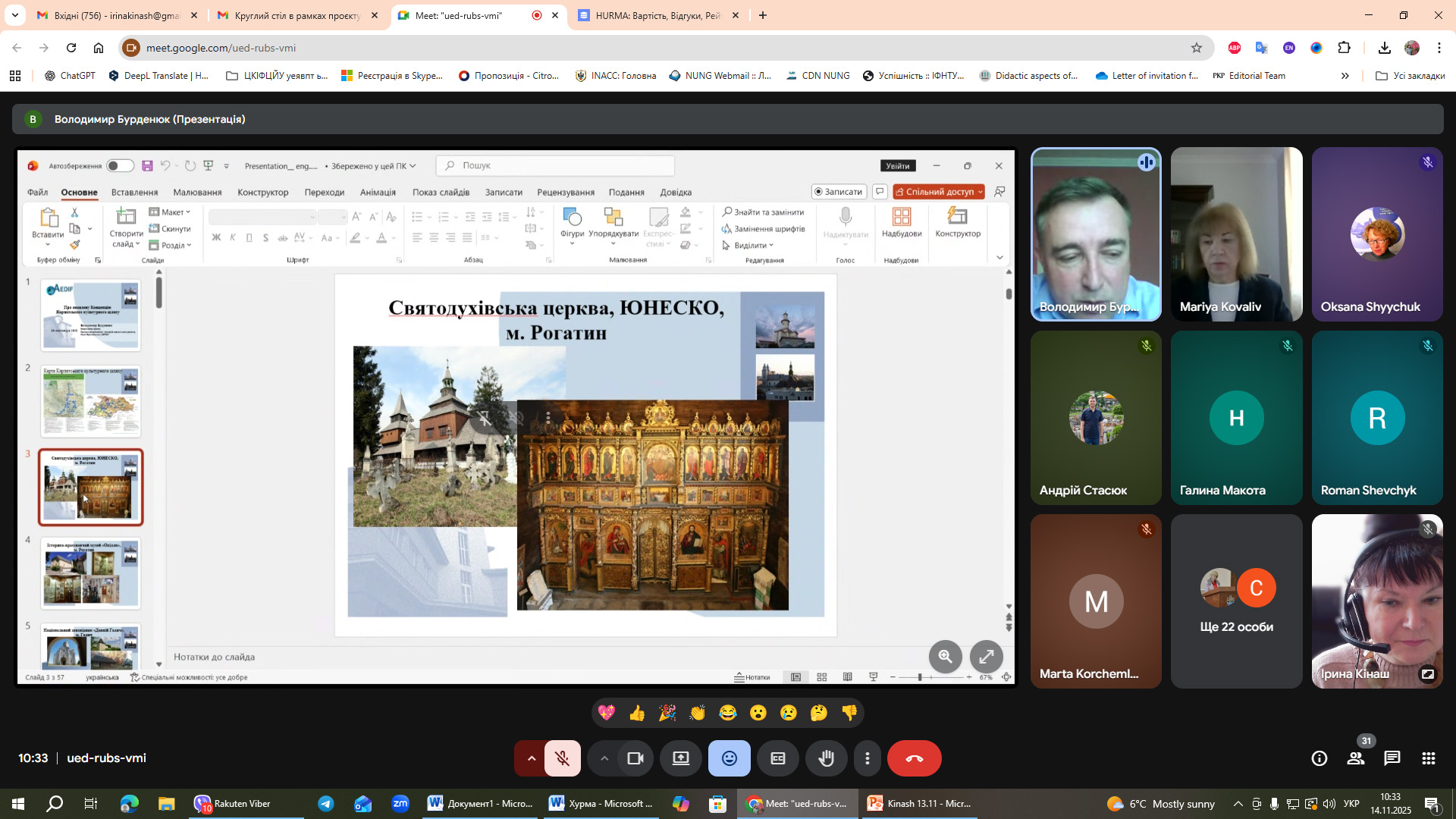Turn on captions in Meet
This screenshot has height=819, width=1456.
click(778, 758)
